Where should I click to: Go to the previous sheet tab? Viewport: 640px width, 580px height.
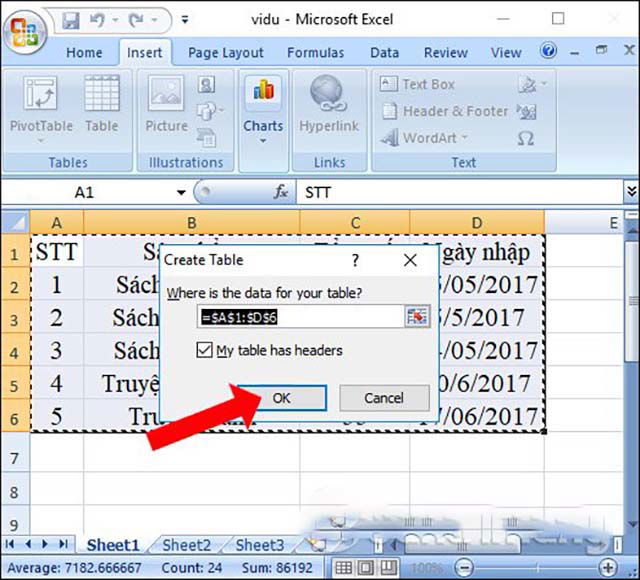click(28, 544)
